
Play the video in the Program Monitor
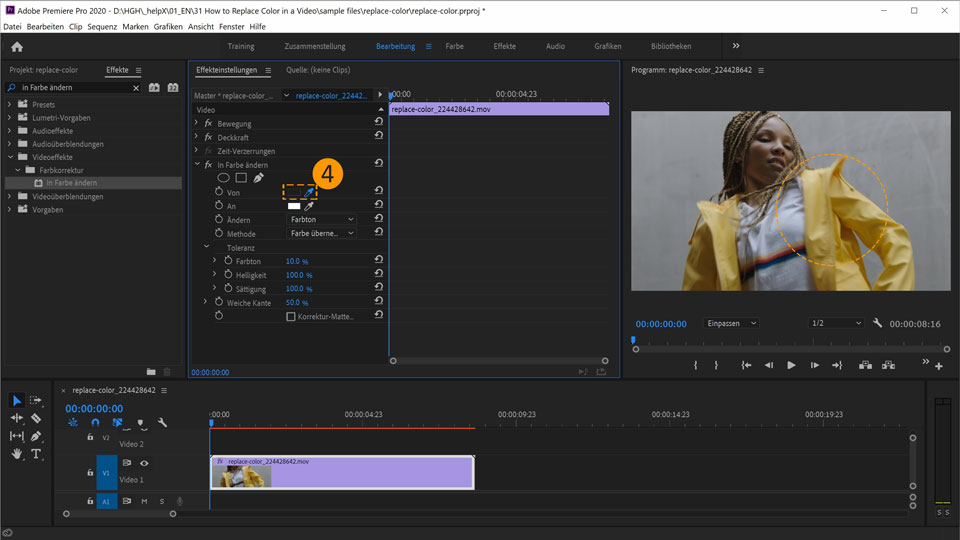[x=791, y=366]
